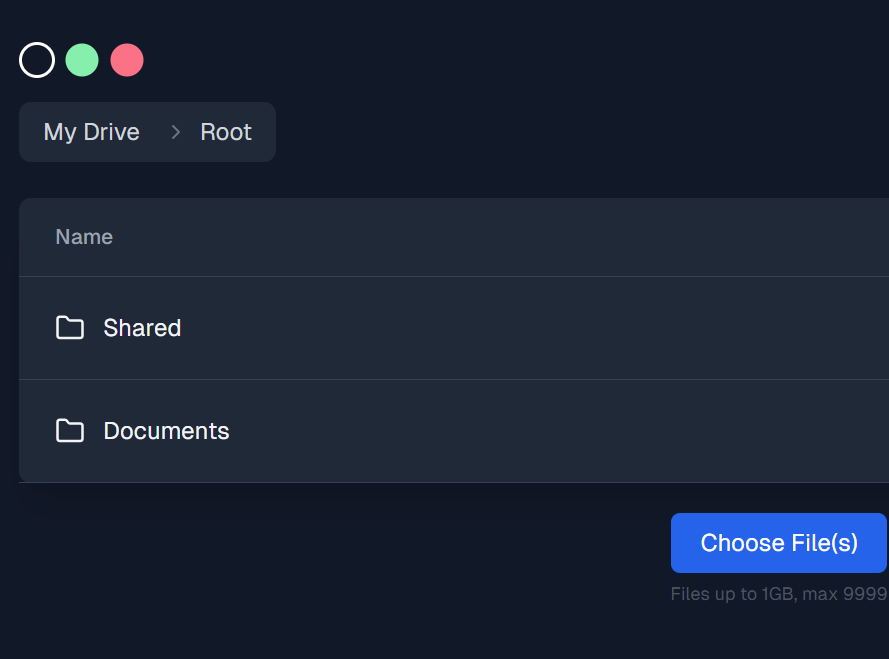This screenshot has height=659, width=889.
Task: Select the dark outlined theme circle
Action: pos(37,60)
